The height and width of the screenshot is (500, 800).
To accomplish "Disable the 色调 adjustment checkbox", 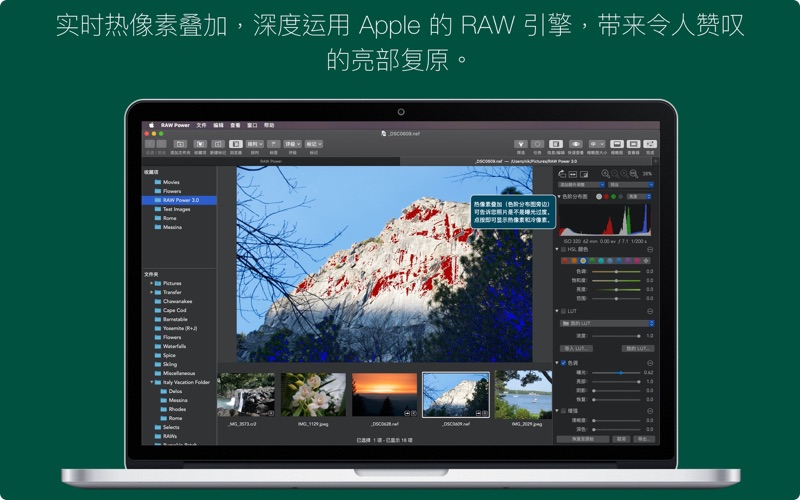I will (562, 362).
